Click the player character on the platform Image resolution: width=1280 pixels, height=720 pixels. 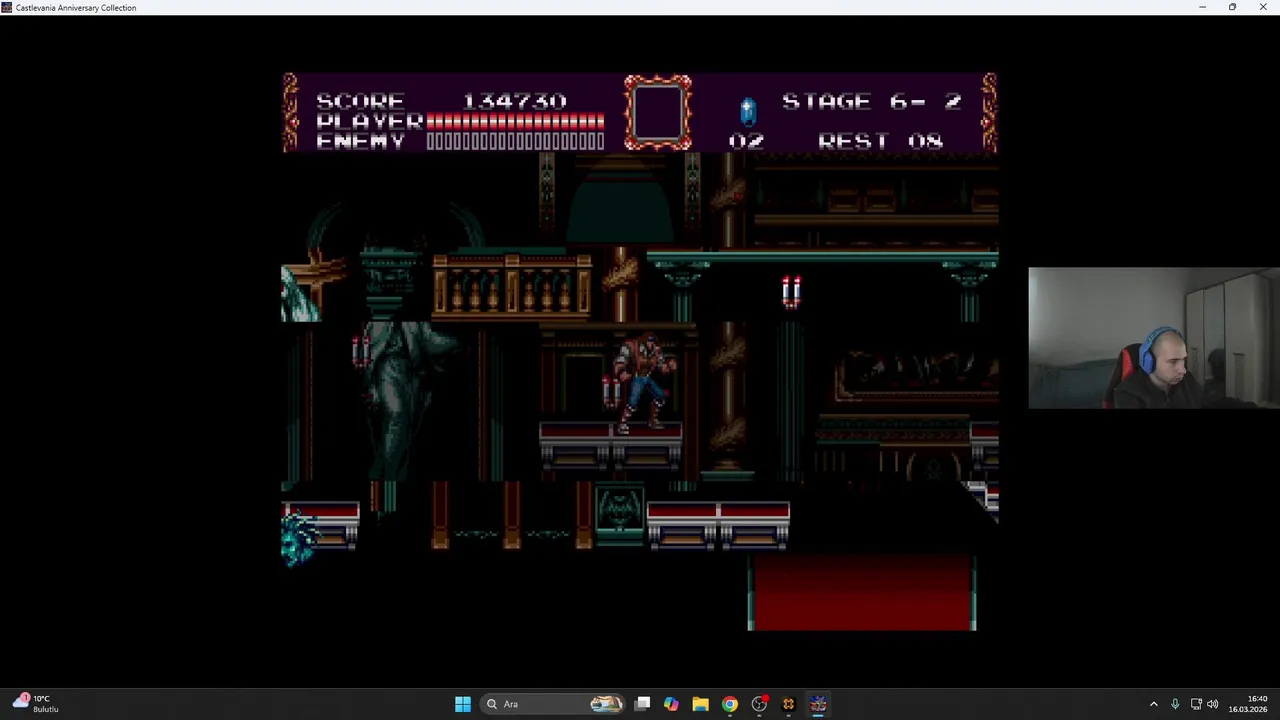coord(642,384)
